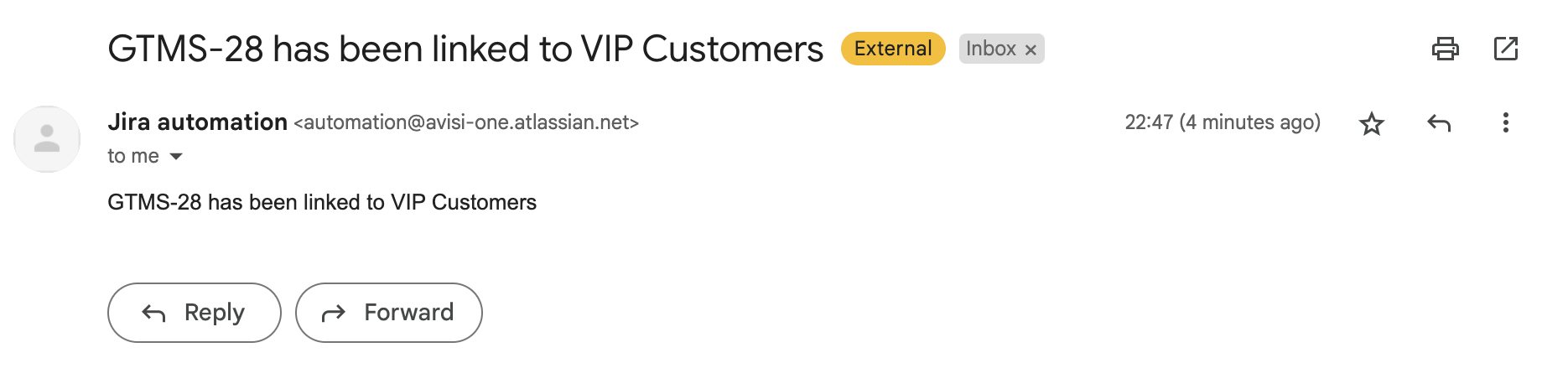Click the arrow icon inside the Forward button

(x=334, y=314)
